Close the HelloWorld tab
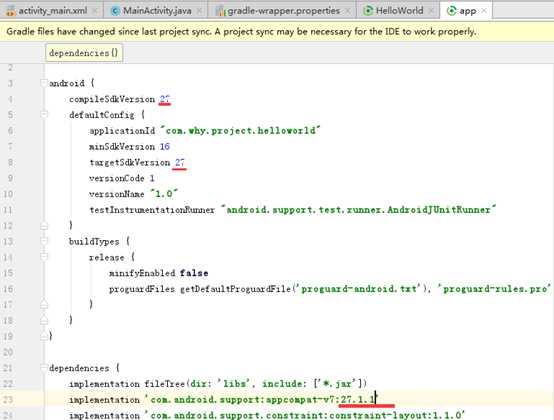 tap(431, 11)
